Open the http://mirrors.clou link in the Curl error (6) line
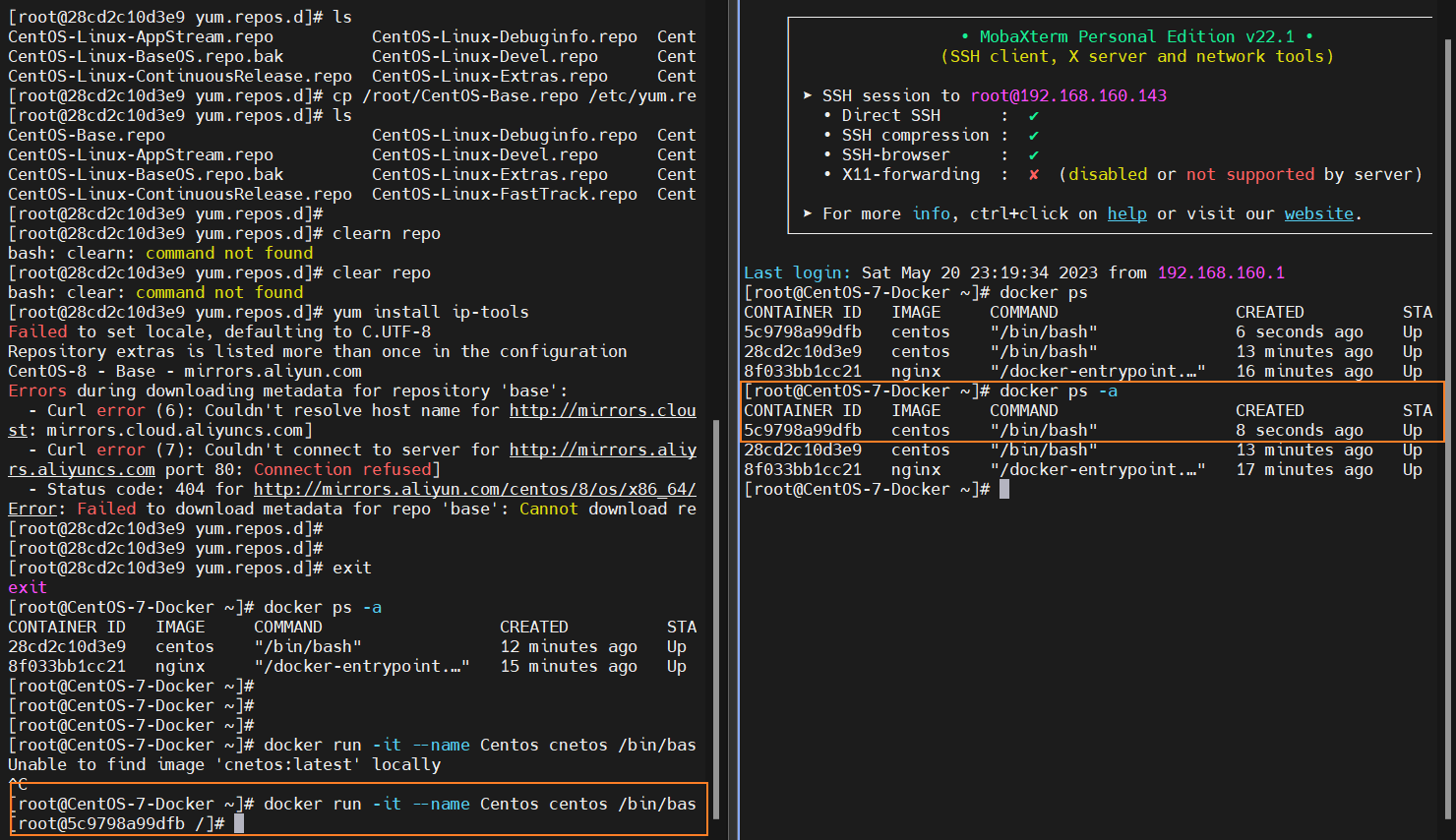1456x840 pixels. 603,410
